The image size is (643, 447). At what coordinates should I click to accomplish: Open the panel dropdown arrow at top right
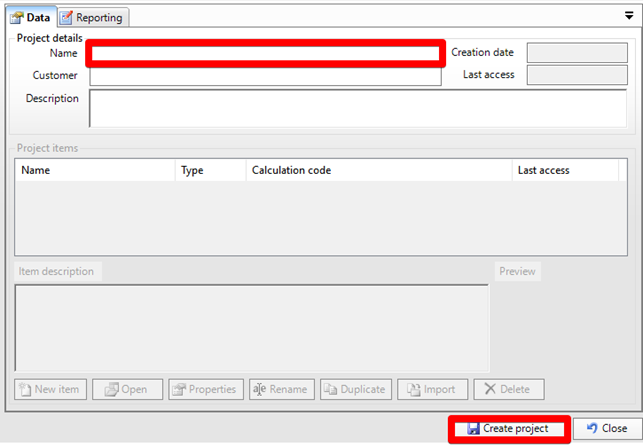click(629, 16)
